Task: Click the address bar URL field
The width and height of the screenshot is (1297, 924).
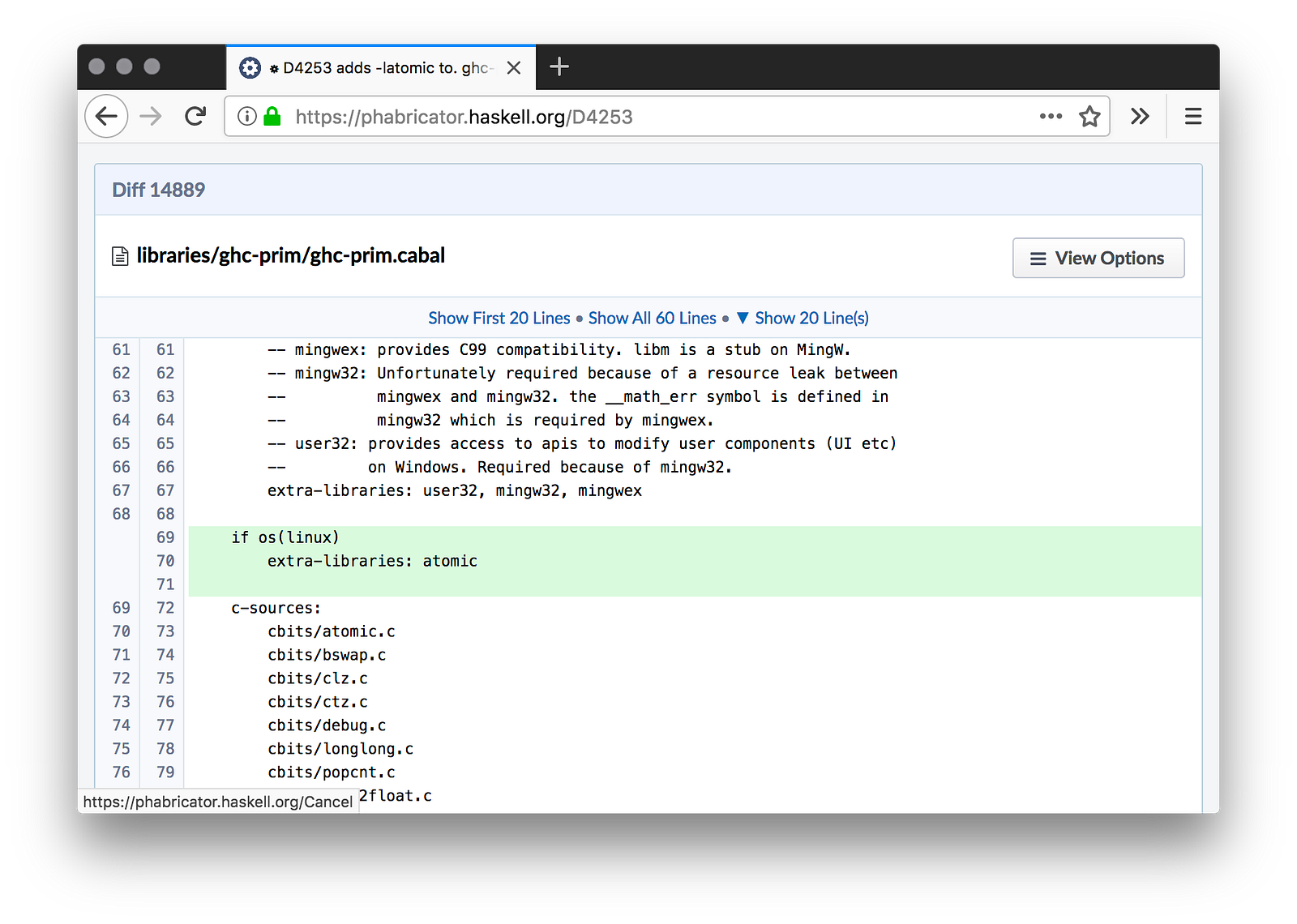Action: point(648,117)
